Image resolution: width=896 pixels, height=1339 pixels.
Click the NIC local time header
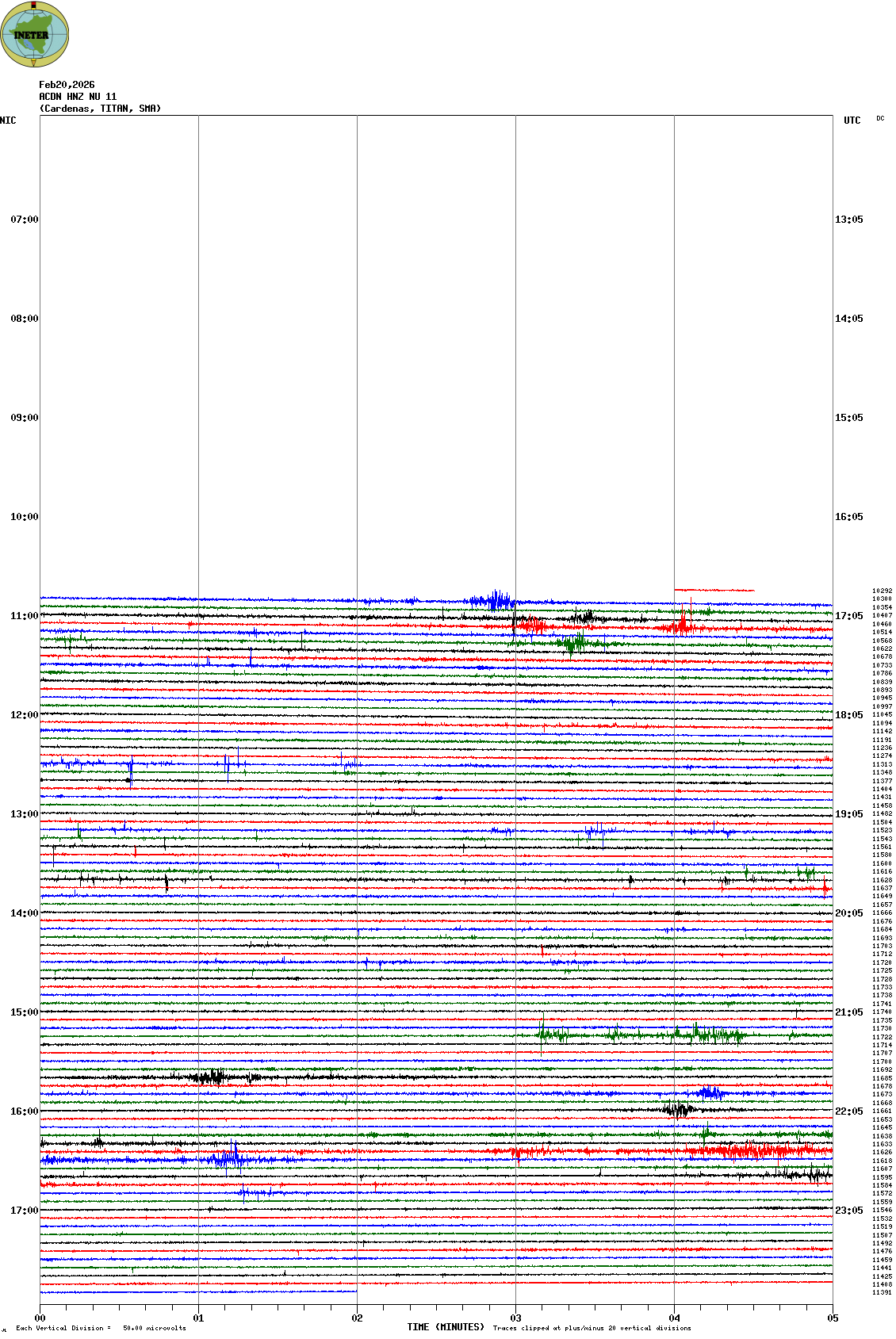click(8, 121)
